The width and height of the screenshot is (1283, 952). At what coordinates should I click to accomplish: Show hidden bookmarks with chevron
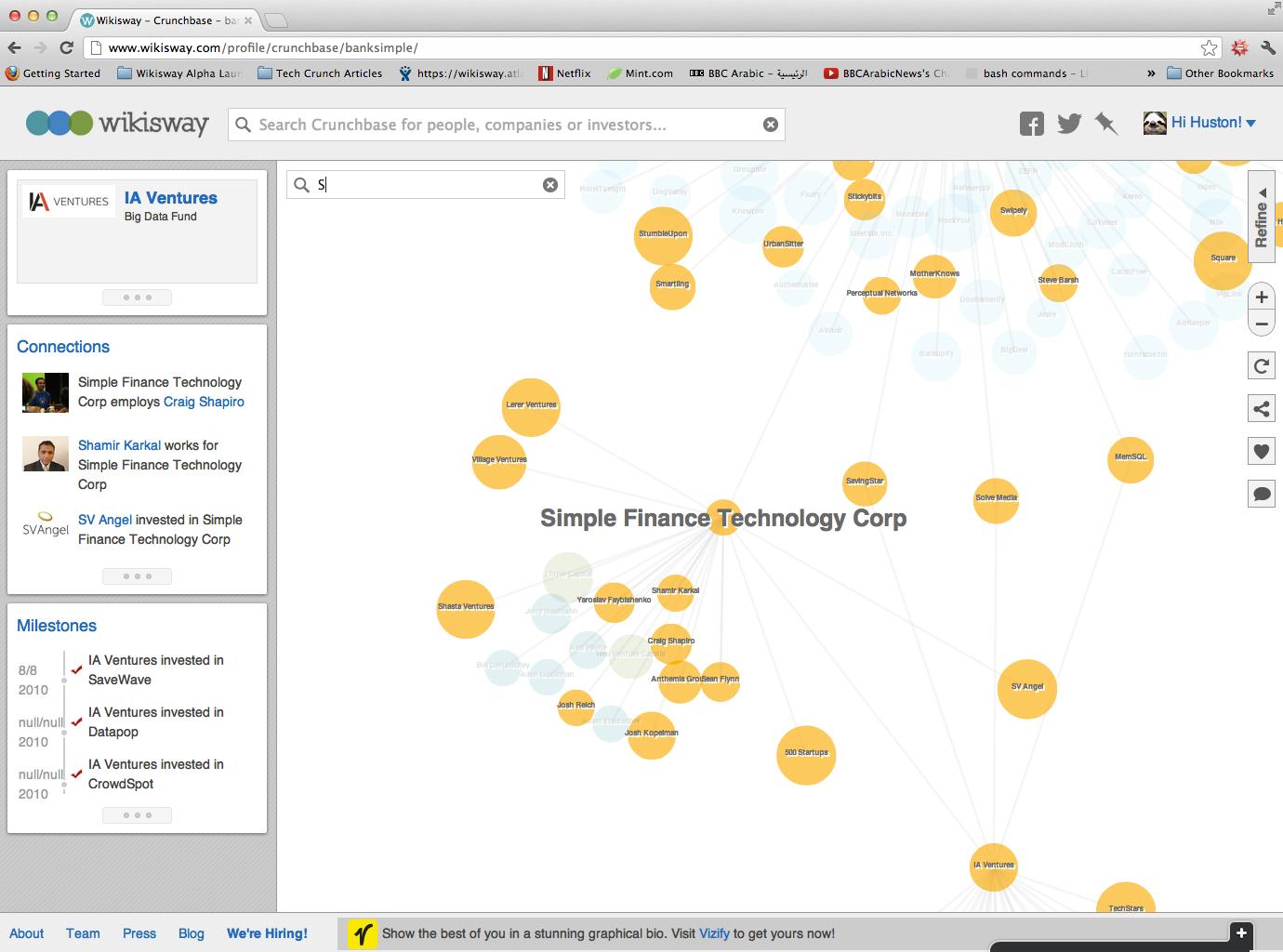point(1151,73)
